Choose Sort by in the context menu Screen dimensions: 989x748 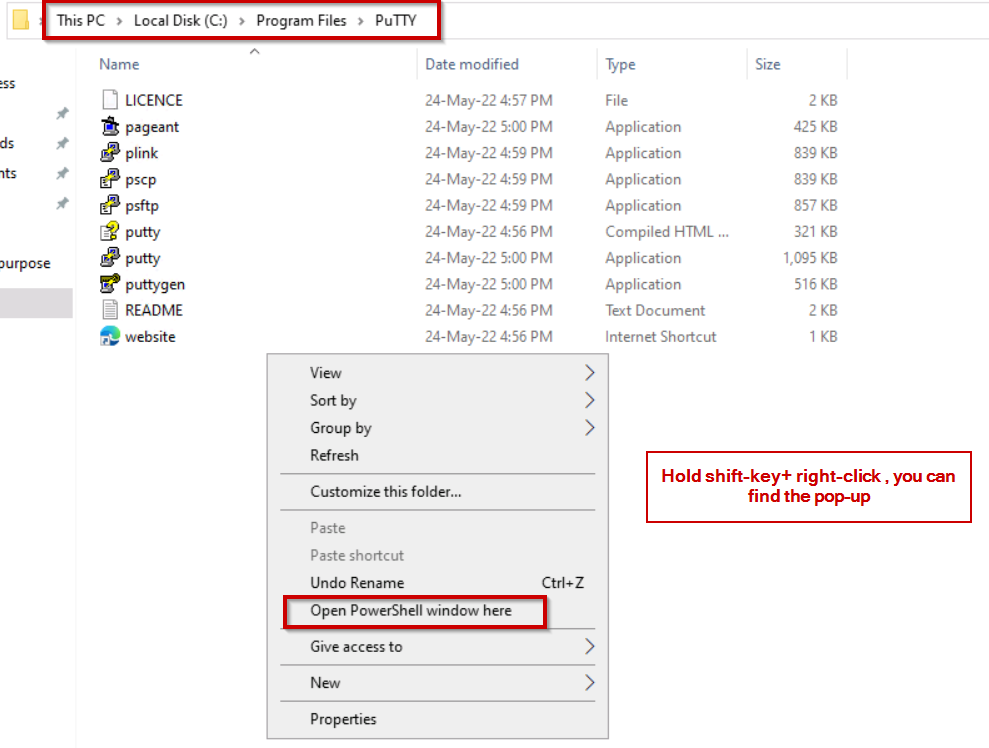point(437,400)
